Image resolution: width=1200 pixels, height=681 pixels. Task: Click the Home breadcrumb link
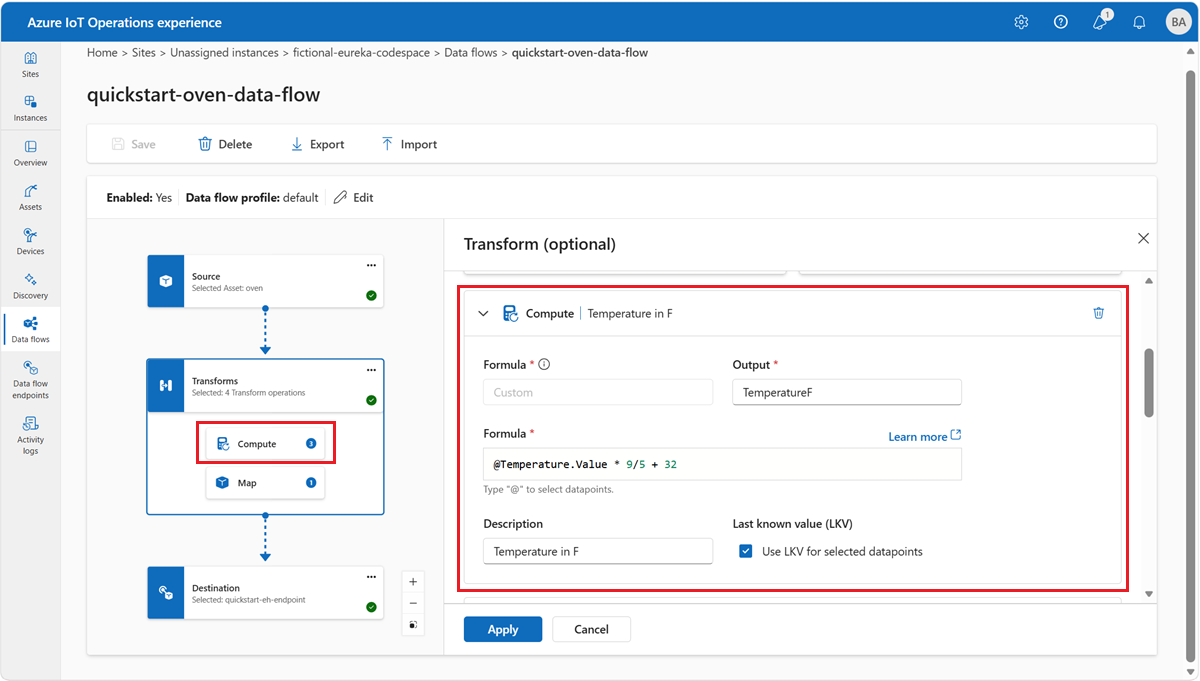[x=102, y=53]
